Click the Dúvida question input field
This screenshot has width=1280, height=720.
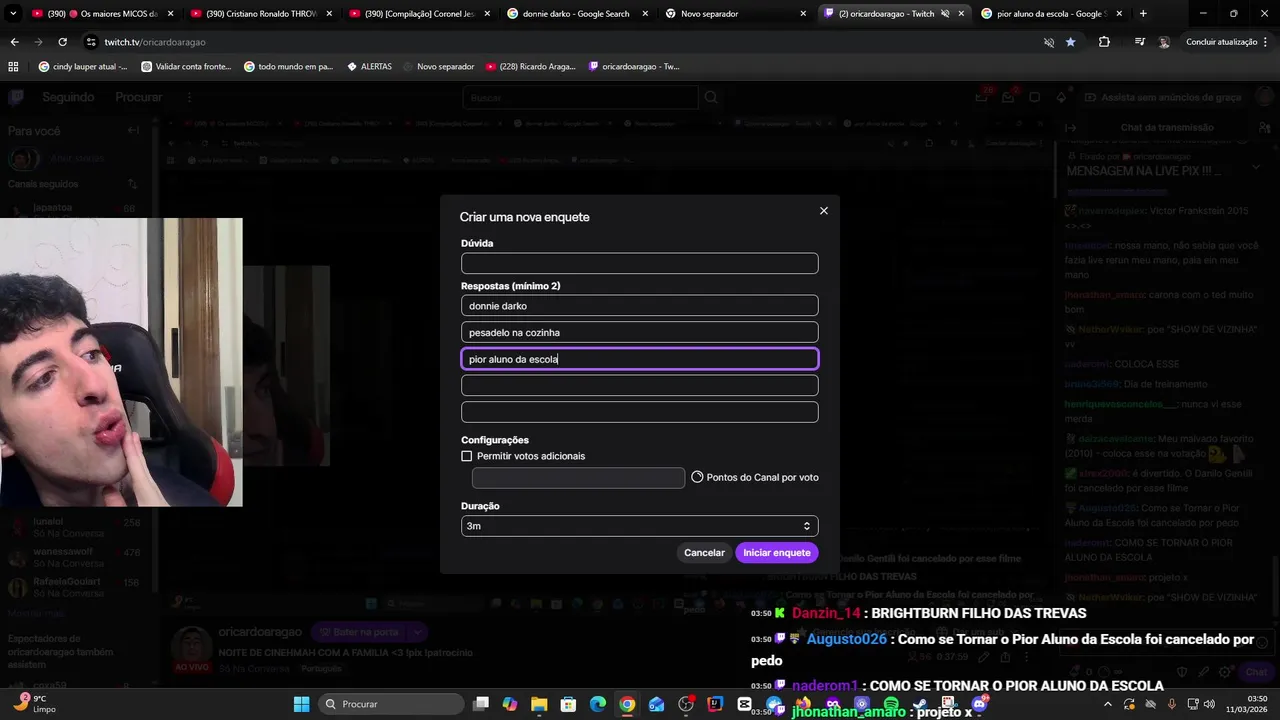click(x=639, y=263)
